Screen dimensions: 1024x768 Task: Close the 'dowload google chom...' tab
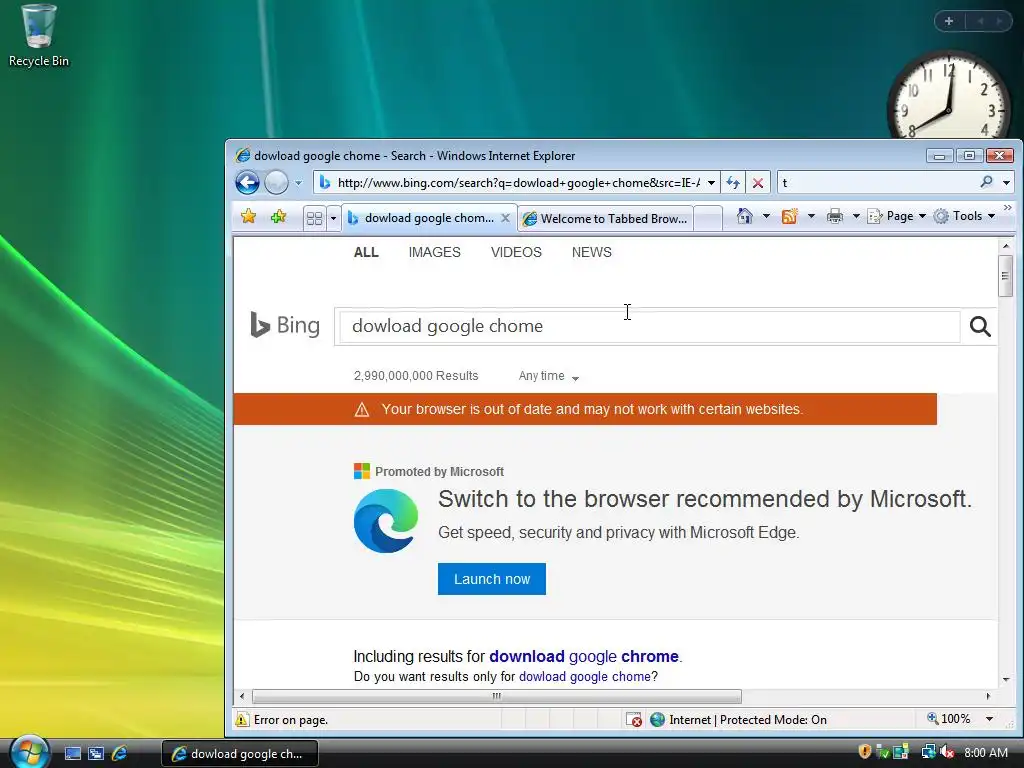tap(505, 218)
